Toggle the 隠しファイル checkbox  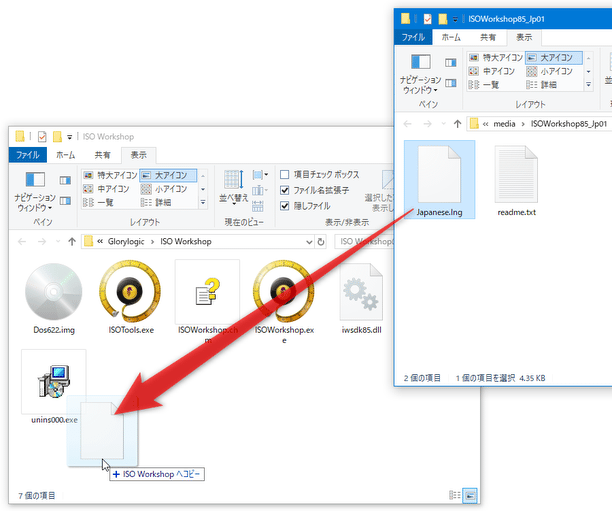click(x=285, y=204)
